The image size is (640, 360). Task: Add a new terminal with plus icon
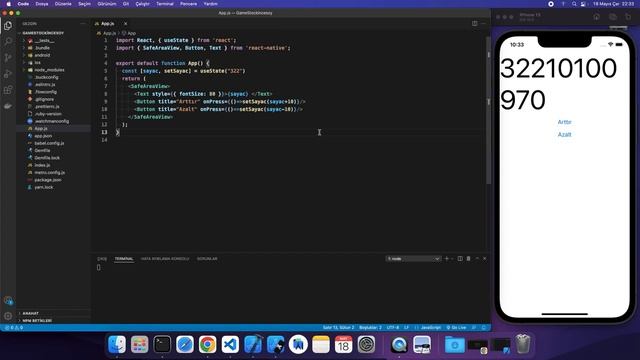(446, 258)
